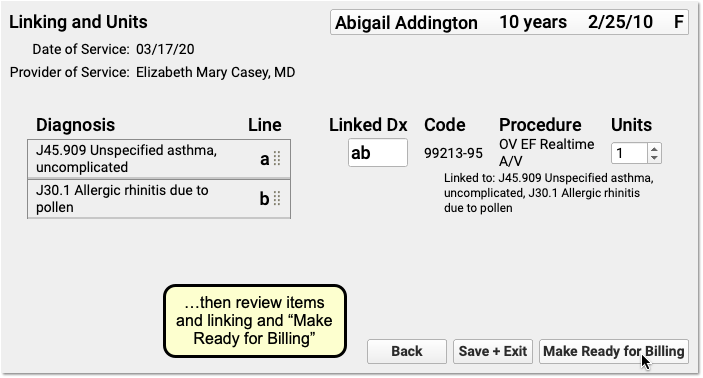Screen dimensions: 703x378
Task: Click the Linked to diagnoses description text
Action: (x=549, y=193)
